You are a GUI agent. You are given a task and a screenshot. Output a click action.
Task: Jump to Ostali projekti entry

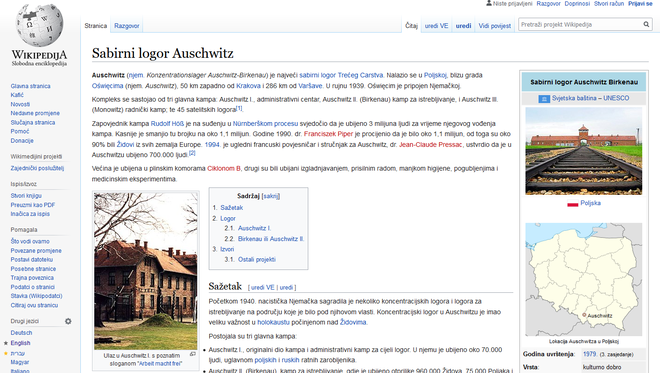point(257,260)
